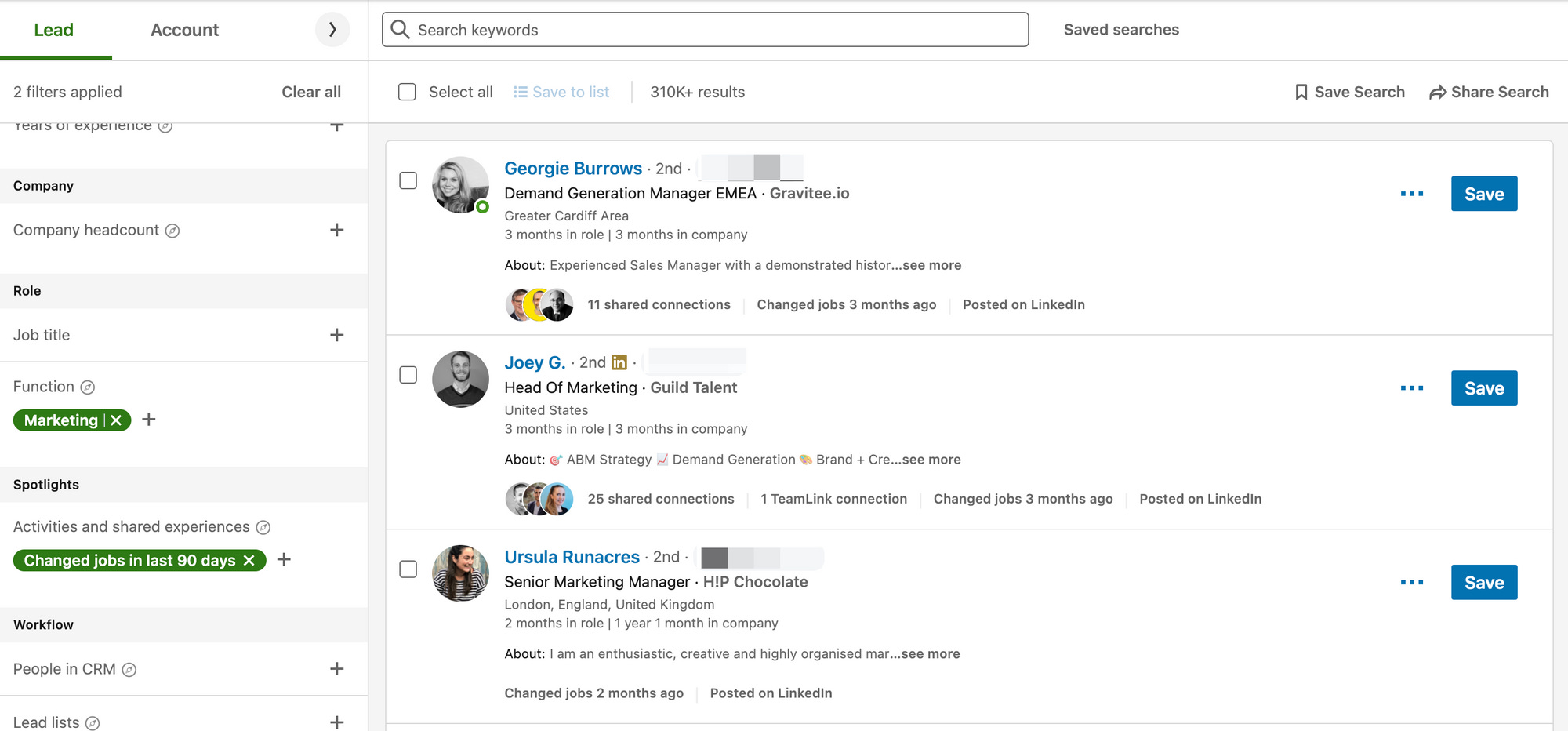Screen dimensions: 1568x731
Task: Select the Joey G. result checkbox
Action: click(408, 375)
